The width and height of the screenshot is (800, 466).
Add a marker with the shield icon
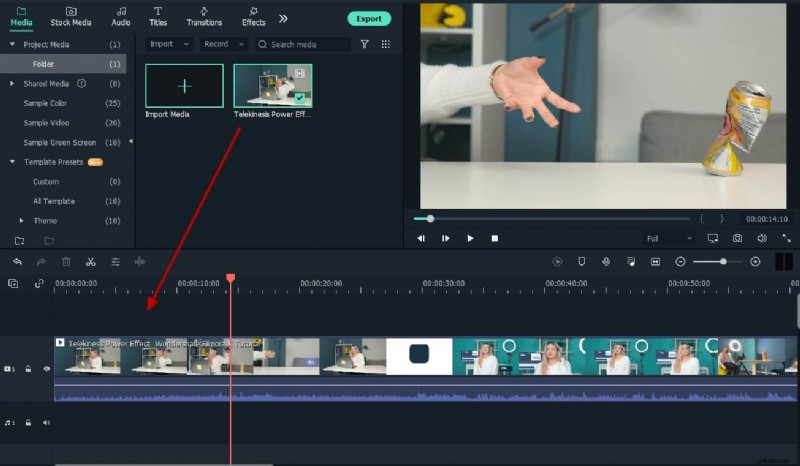[581, 262]
